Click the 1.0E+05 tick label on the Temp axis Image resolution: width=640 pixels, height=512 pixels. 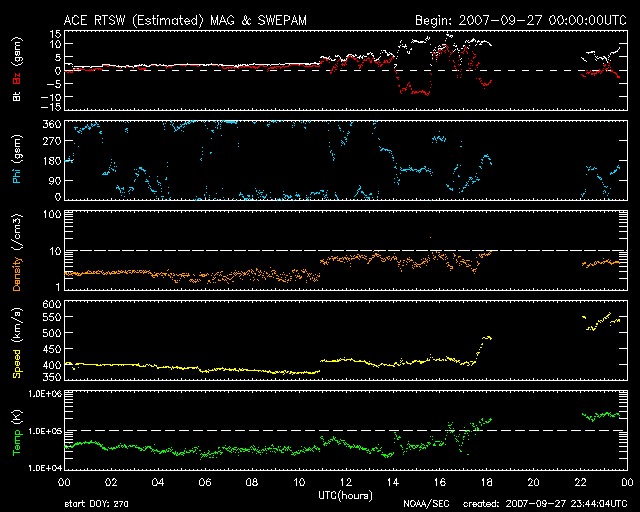(45, 432)
